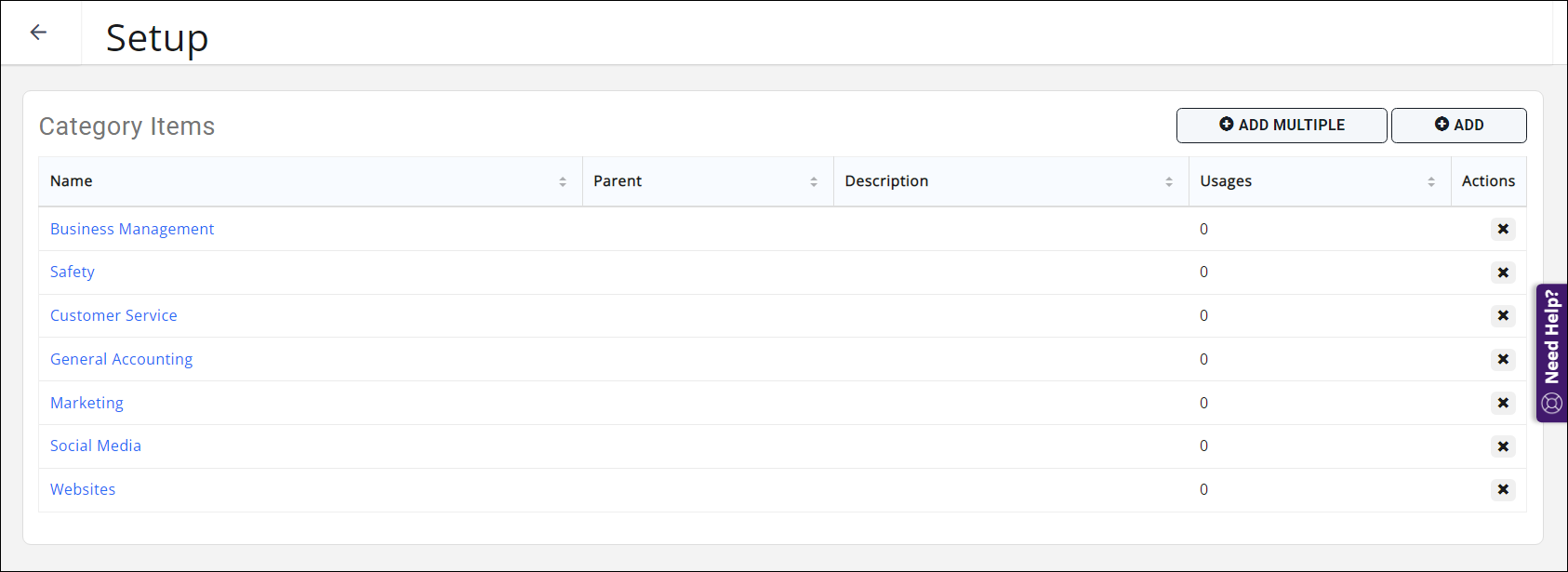1568x572 pixels.
Task: Sort the list by Usages count
Action: pos(1432,181)
